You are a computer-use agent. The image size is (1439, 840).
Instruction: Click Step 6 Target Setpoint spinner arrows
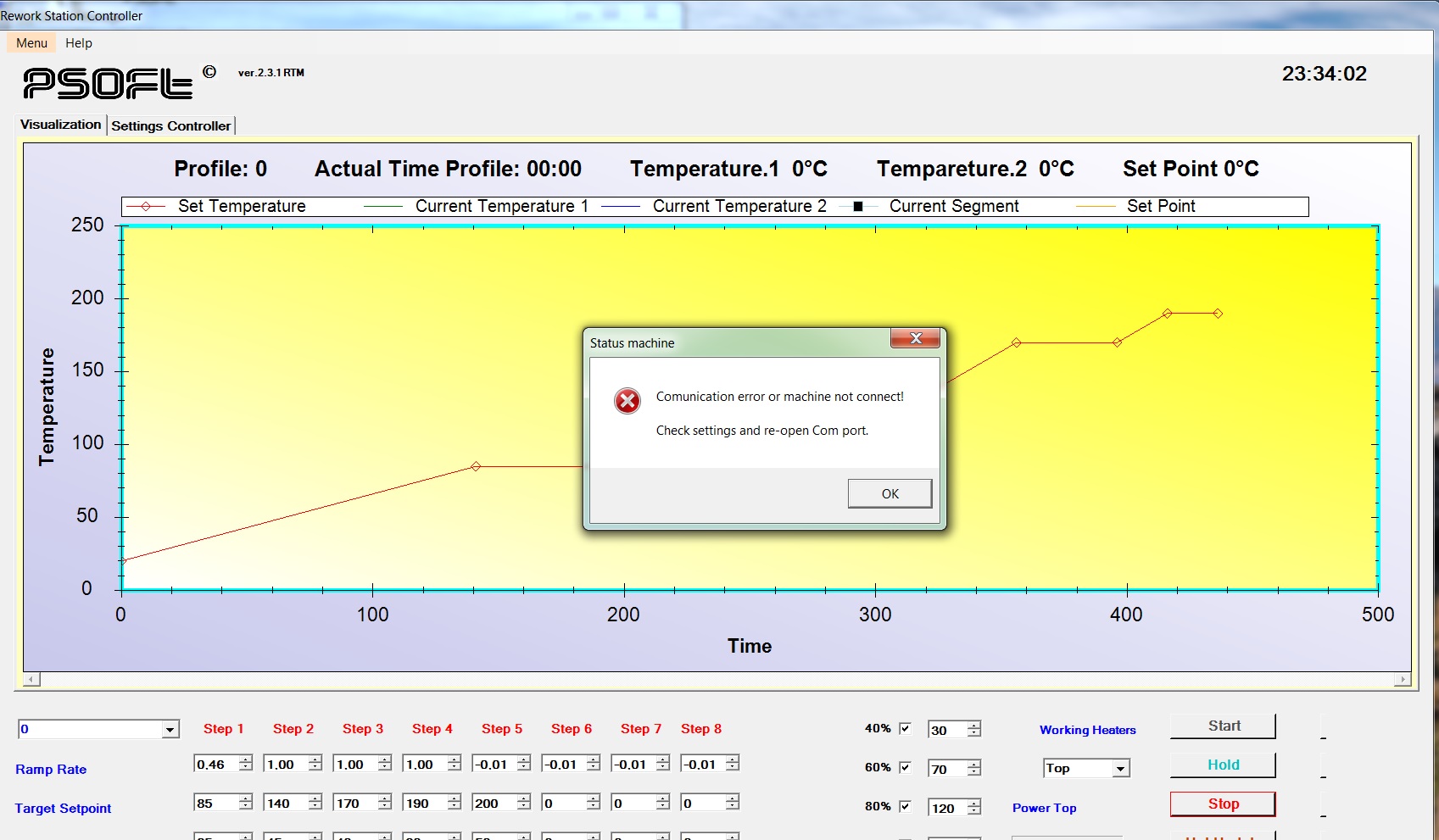pyautogui.click(x=594, y=803)
